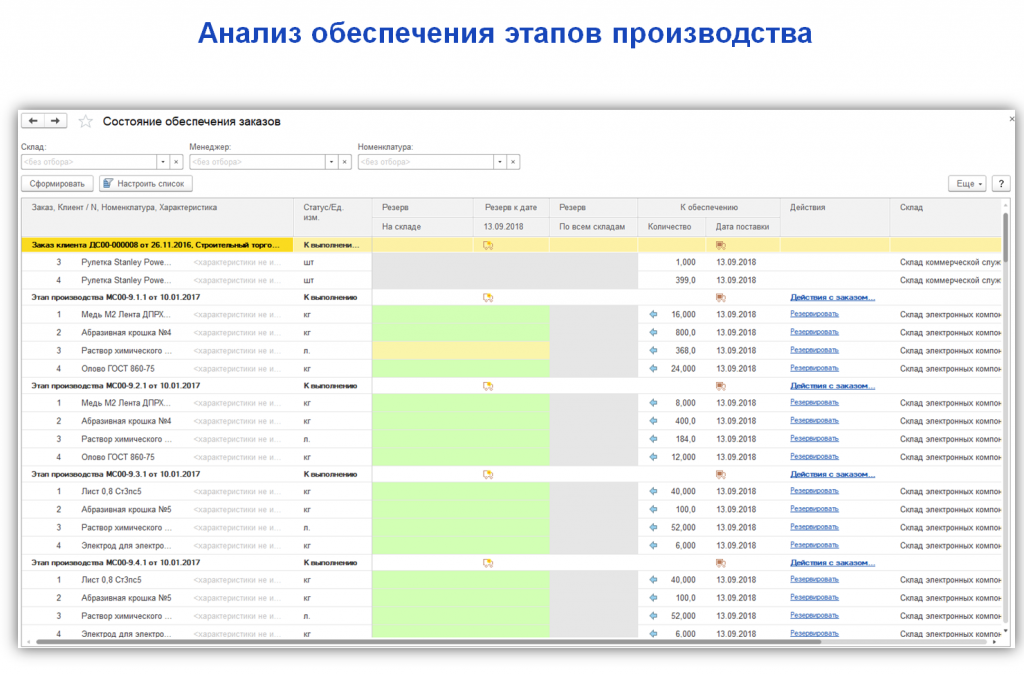Open Действия с заказом for stage МС00-9.3.1

pos(832,475)
